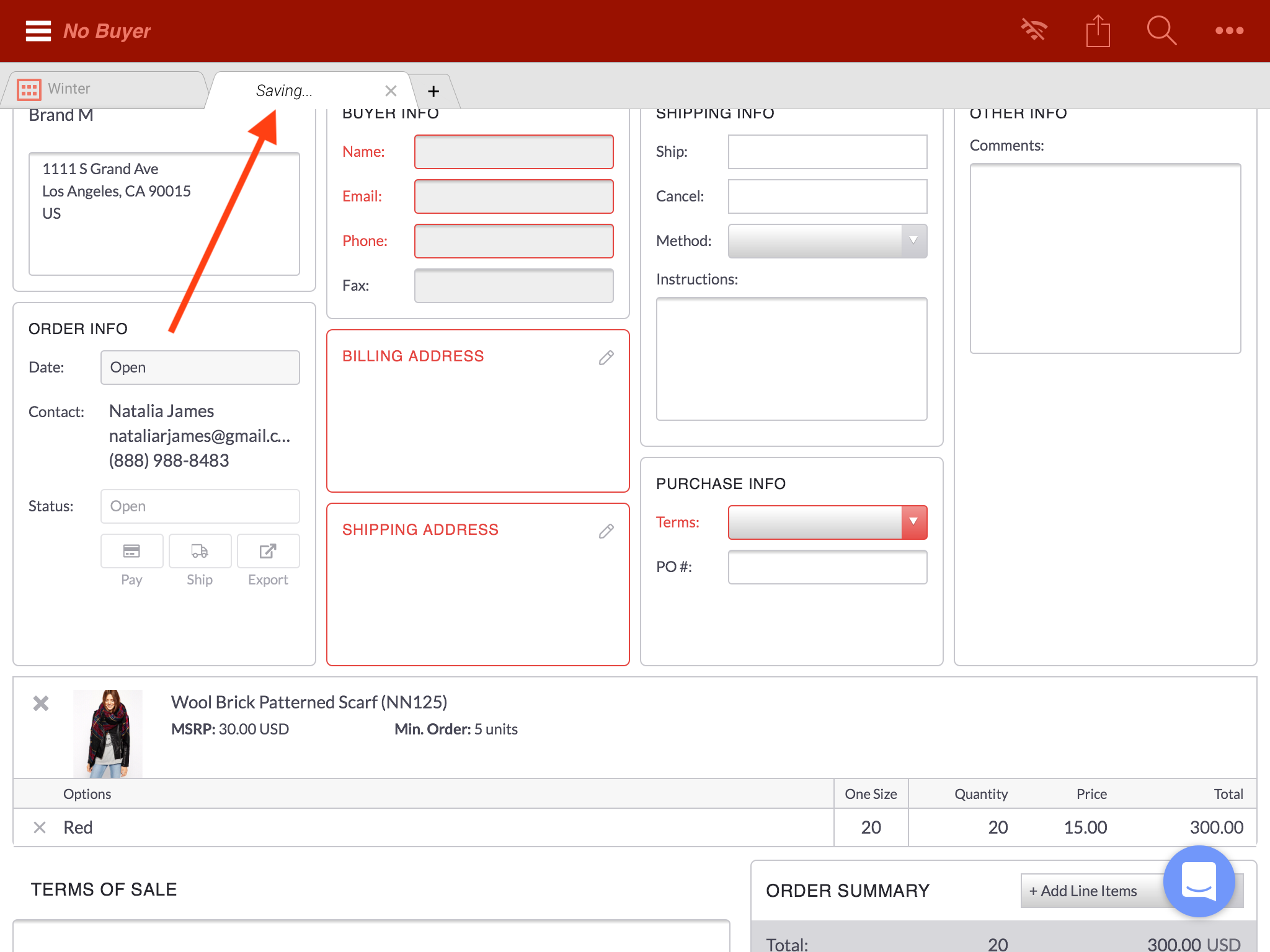Open the chat support bubble
This screenshot has width=1270, height=952.
click(x=1199, y=881)
